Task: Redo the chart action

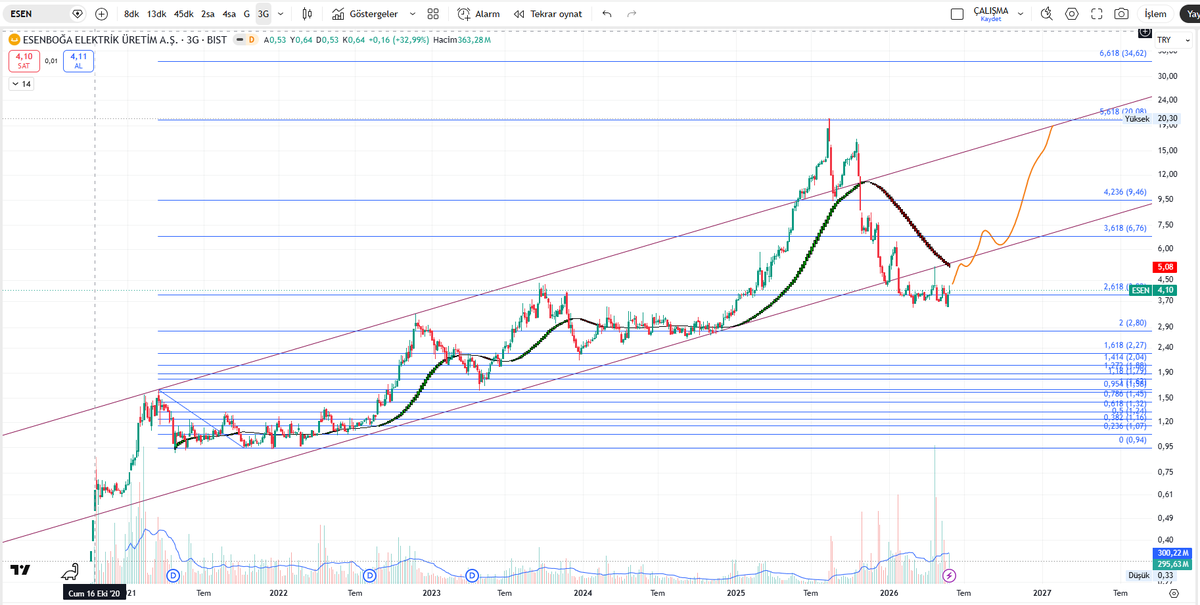Action: point(631,14)
